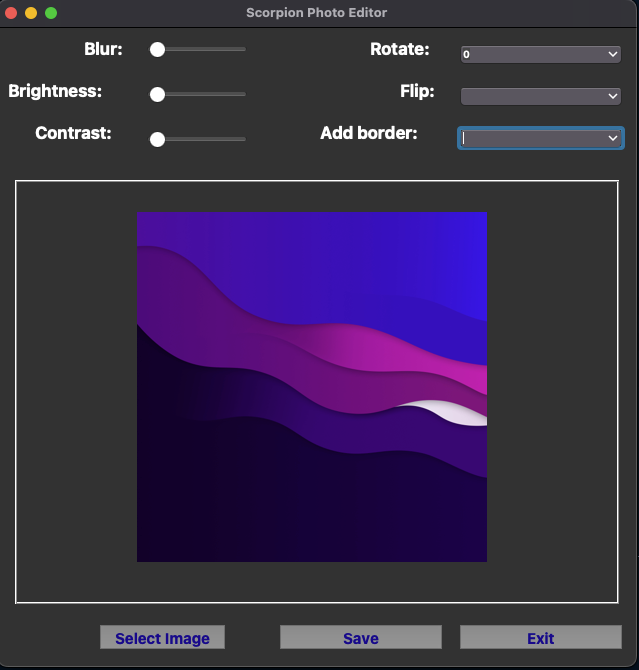Image resolution: width=639 pixels, height=670 pixels.
Task: Click the Brightness slider handle
Action: 157,94
